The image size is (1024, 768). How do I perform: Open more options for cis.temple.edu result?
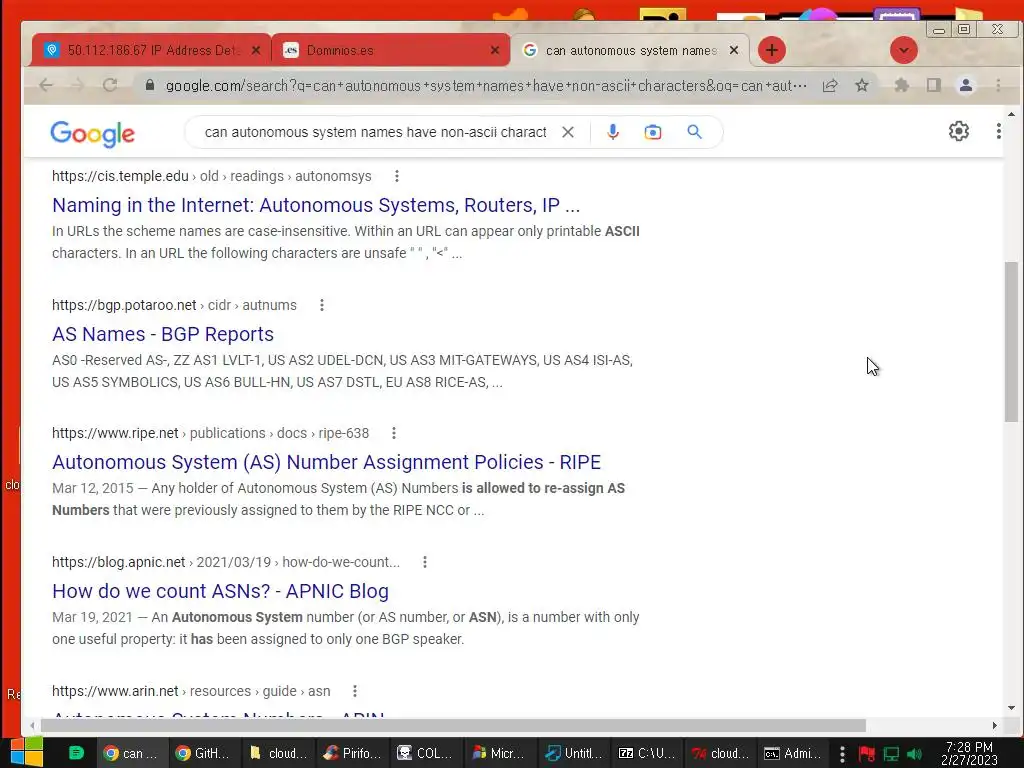(396, 176)
